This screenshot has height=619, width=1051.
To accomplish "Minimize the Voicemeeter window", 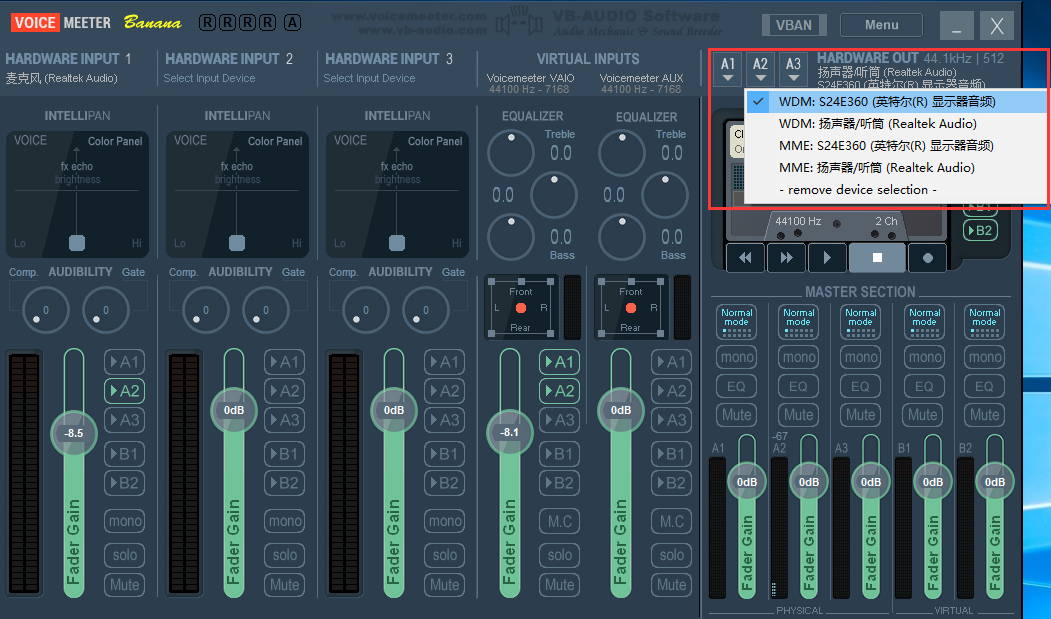I will tap(956, 25).
